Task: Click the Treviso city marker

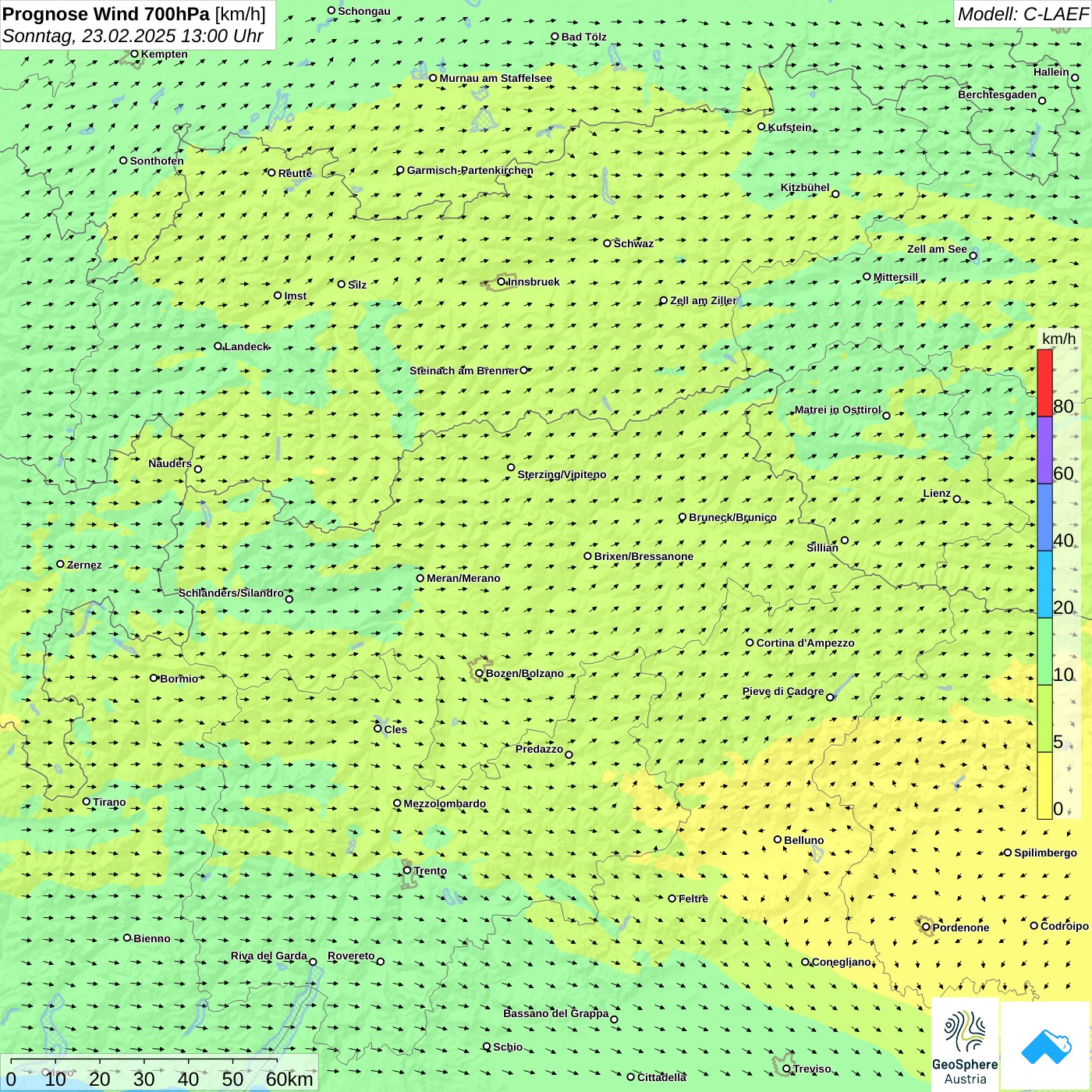Action: 787,1069
